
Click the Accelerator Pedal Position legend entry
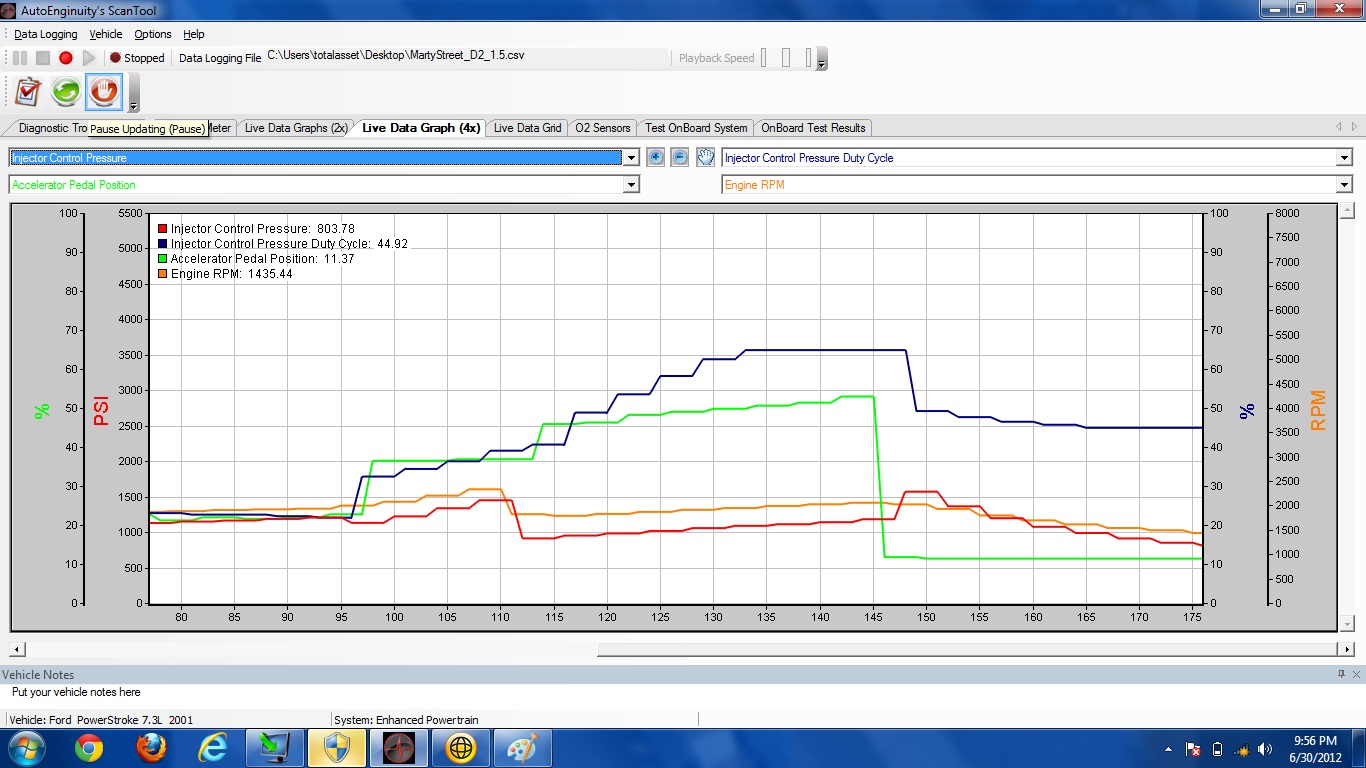(x=256, y=259)
